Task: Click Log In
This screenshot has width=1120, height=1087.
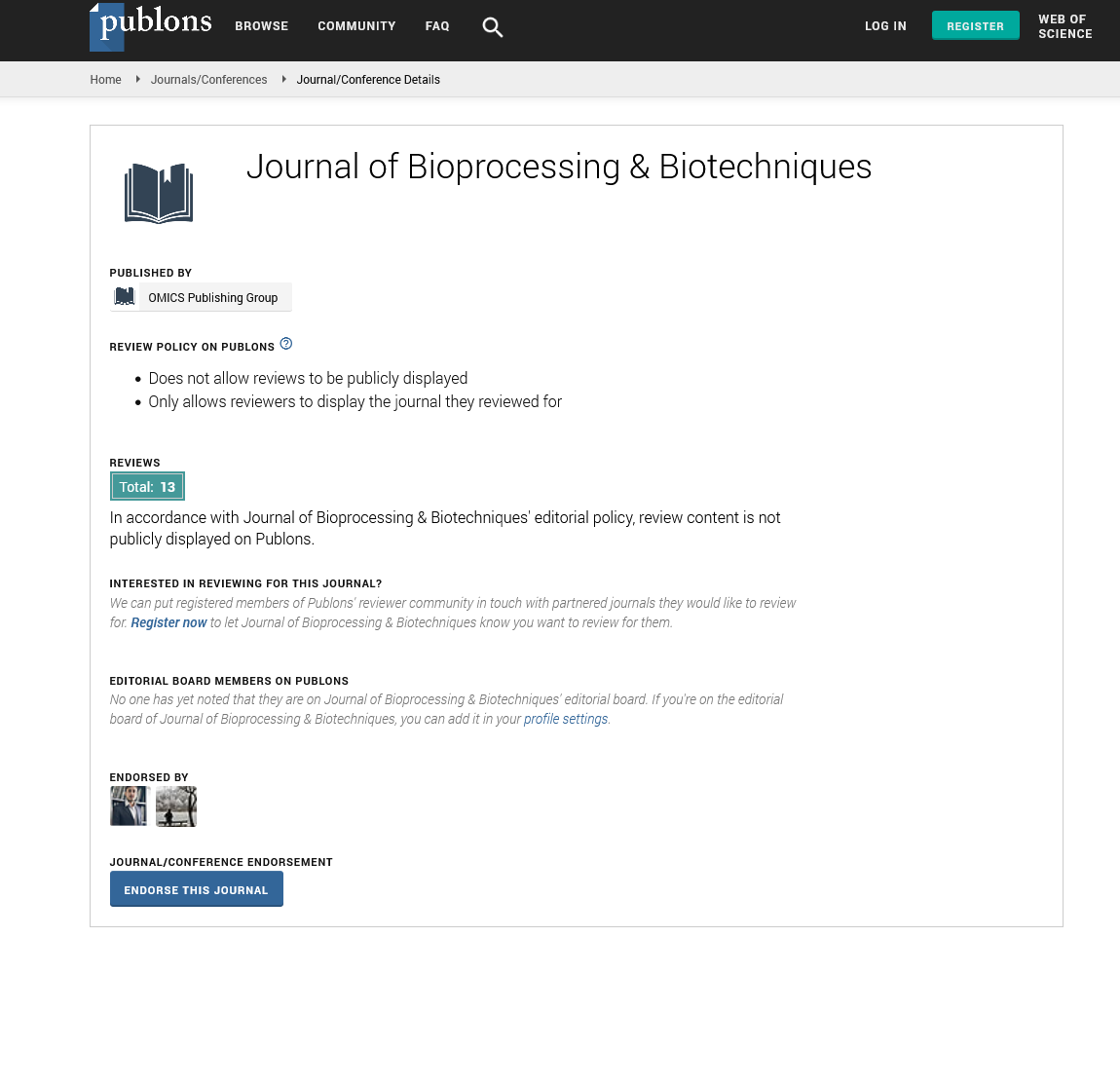Action: coord(885,26)
